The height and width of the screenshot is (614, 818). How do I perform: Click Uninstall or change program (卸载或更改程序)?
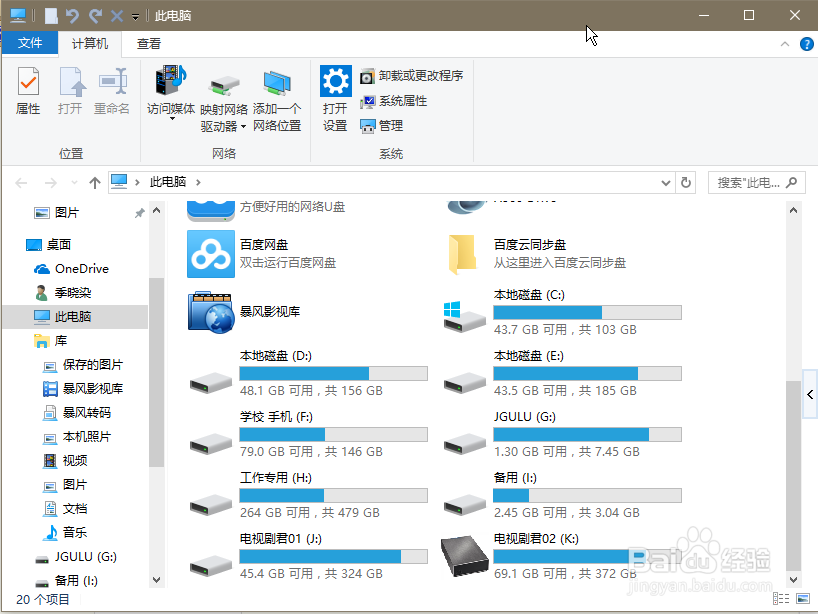412,76
